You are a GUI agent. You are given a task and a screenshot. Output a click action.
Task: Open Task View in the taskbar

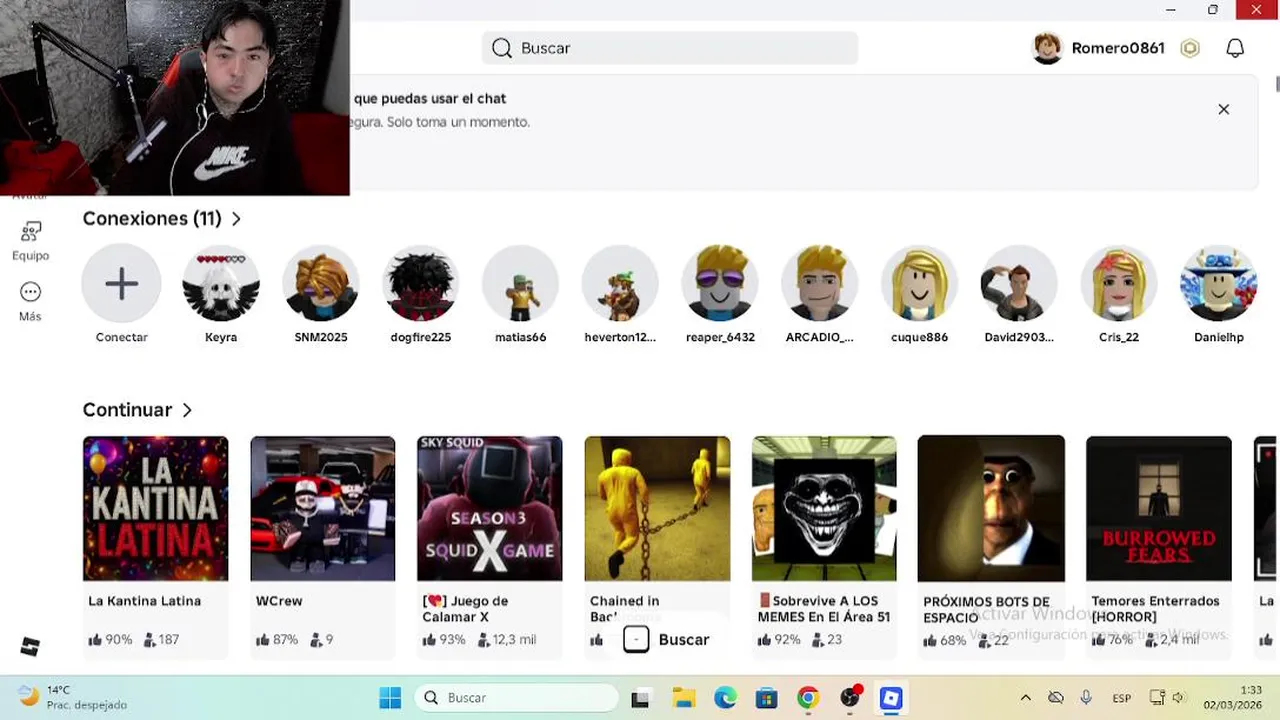click(641, 698)
